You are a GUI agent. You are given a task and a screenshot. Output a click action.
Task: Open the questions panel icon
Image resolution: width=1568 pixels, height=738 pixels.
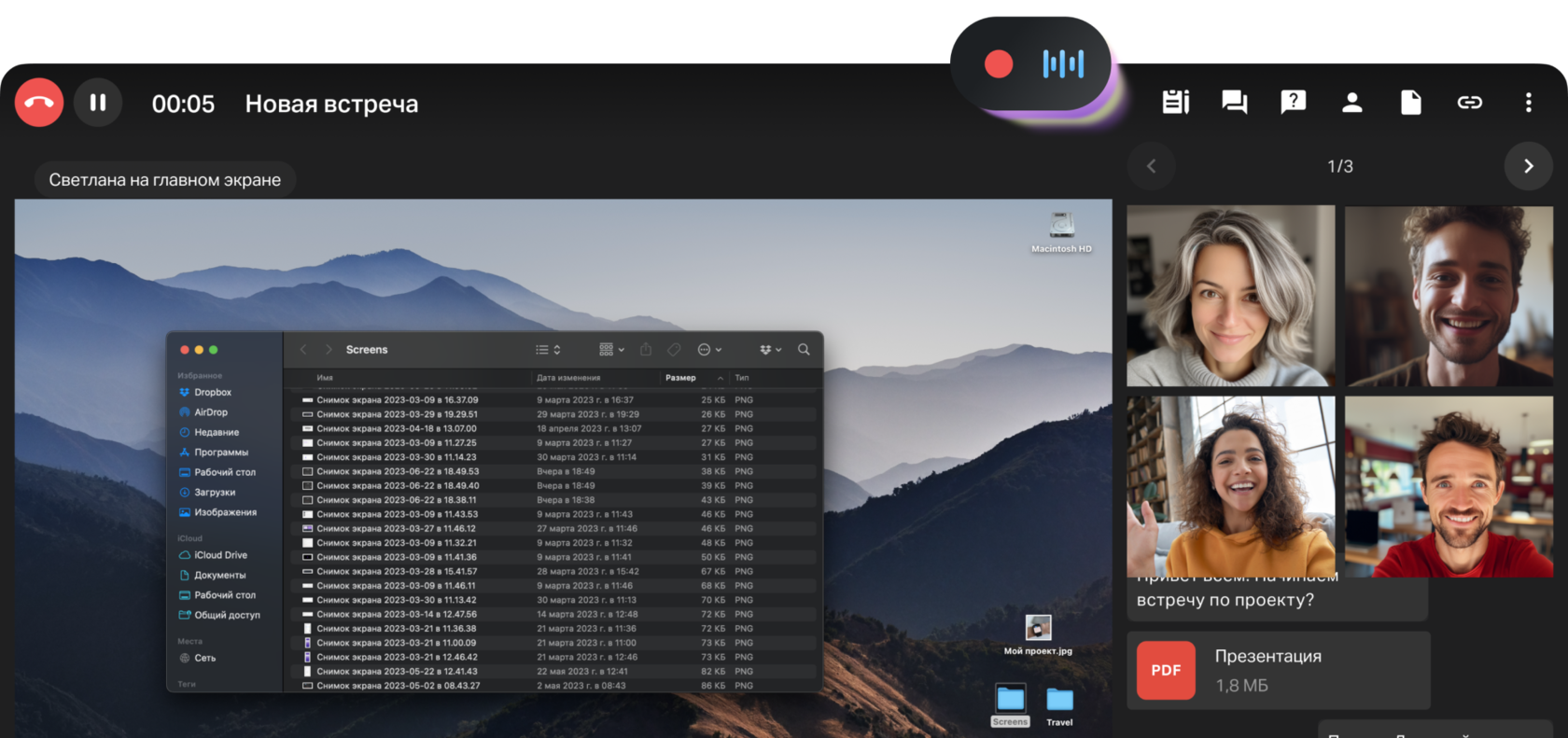[1293, 103]
